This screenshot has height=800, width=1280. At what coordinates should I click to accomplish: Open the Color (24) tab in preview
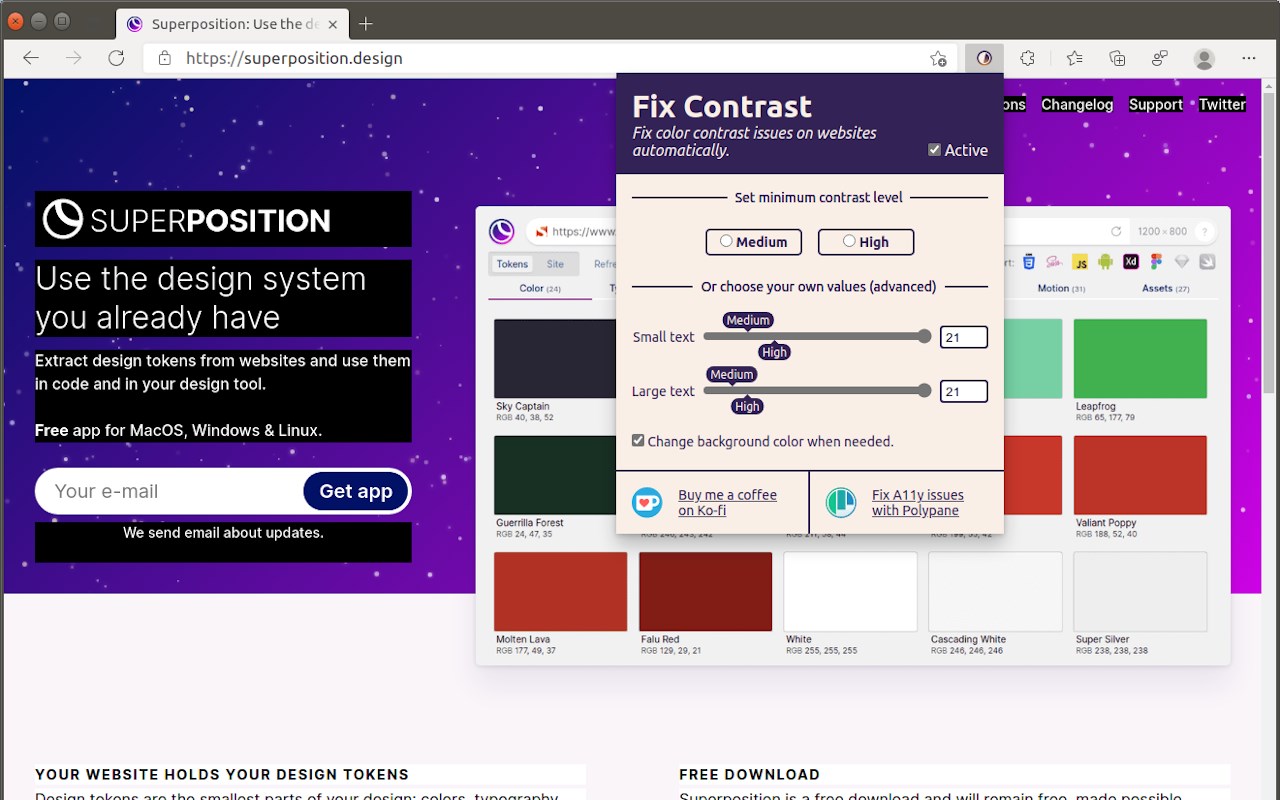click(x=540, y=288)
